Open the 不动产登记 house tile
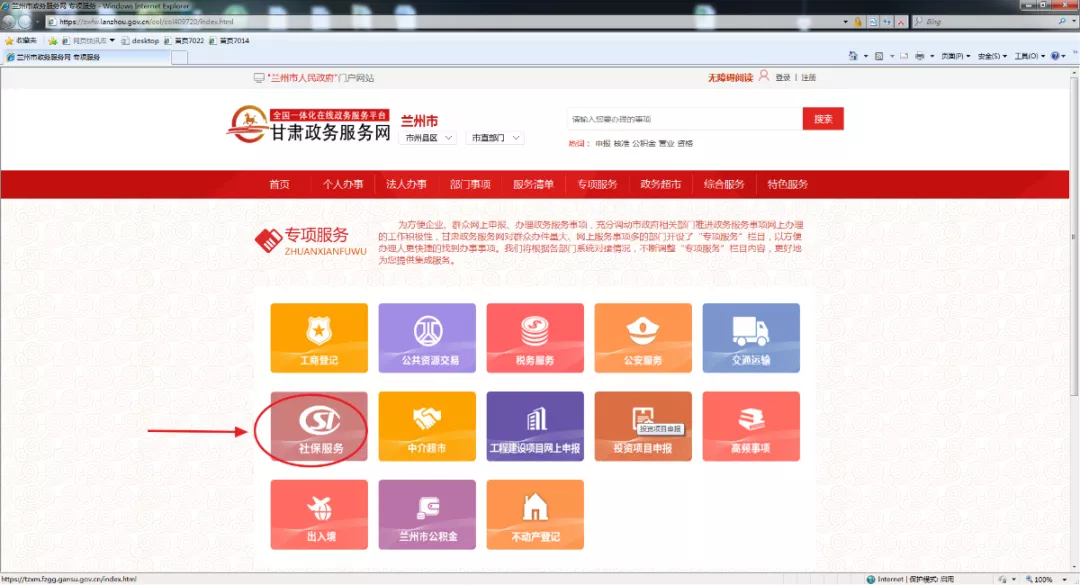The height and width of the screenshot is (585, 1080). (x=534, y=514)
